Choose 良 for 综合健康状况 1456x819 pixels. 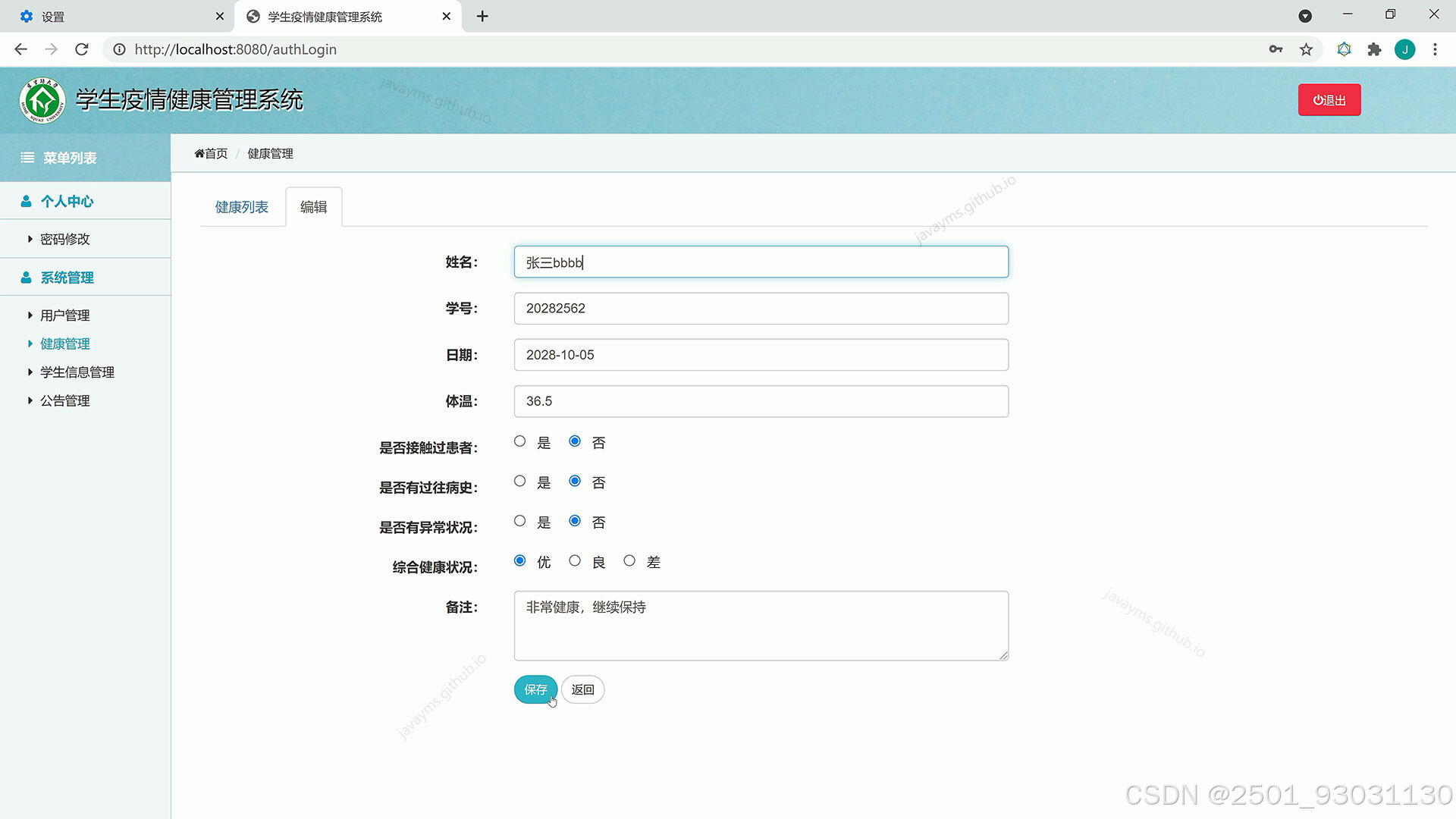click(x=575, y=561)
